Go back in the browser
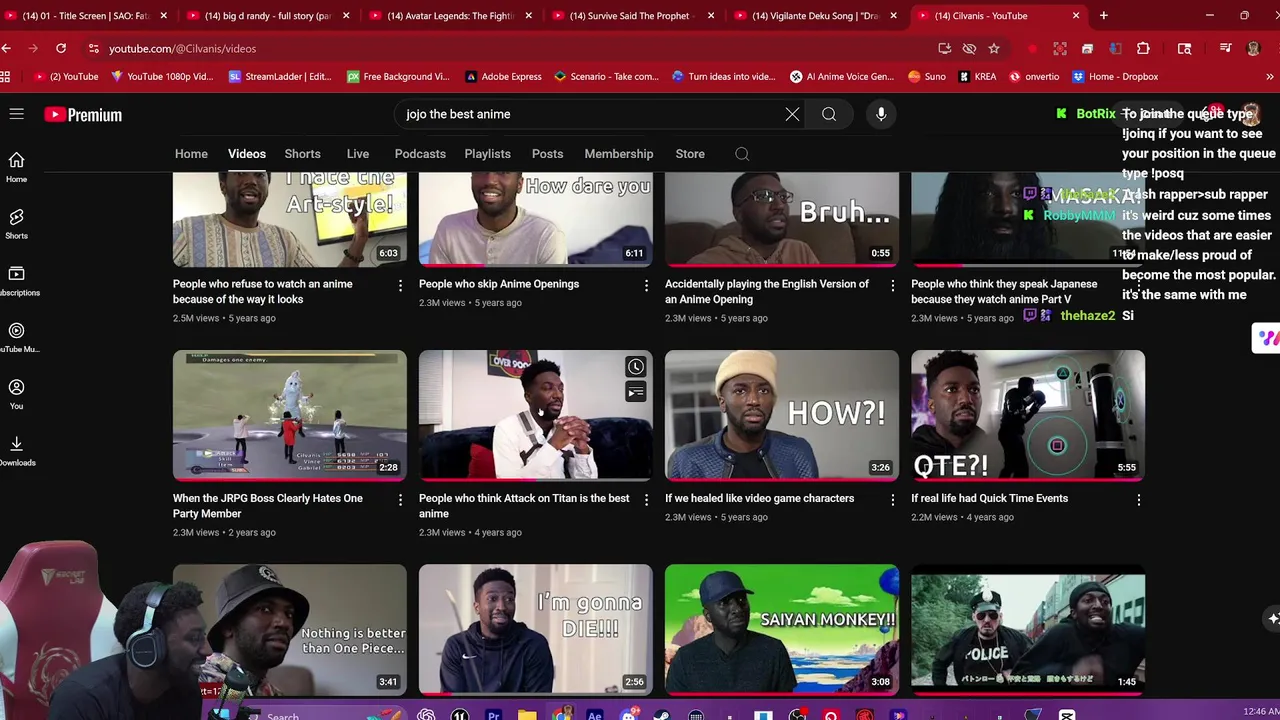Screen dimensions: 1280x720 tap(6, 48)
